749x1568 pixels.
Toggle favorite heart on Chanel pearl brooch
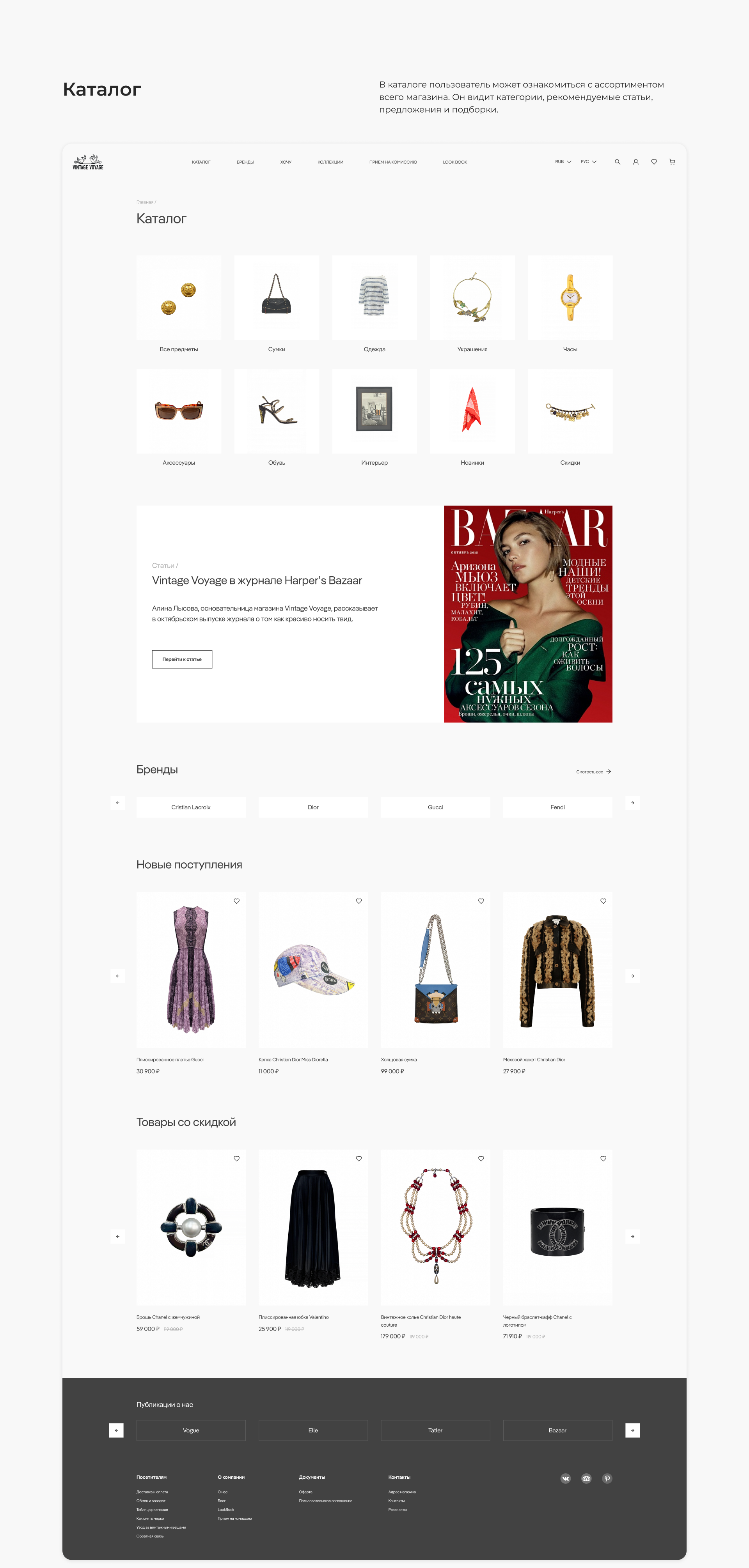point(237,1158)
